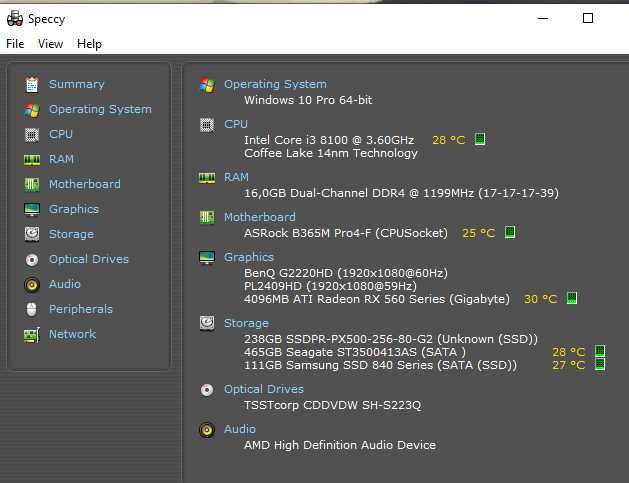Click the Optical Drives disc icon in sidebar
This screenshot has width=629, height=483.
pos(32,260)
